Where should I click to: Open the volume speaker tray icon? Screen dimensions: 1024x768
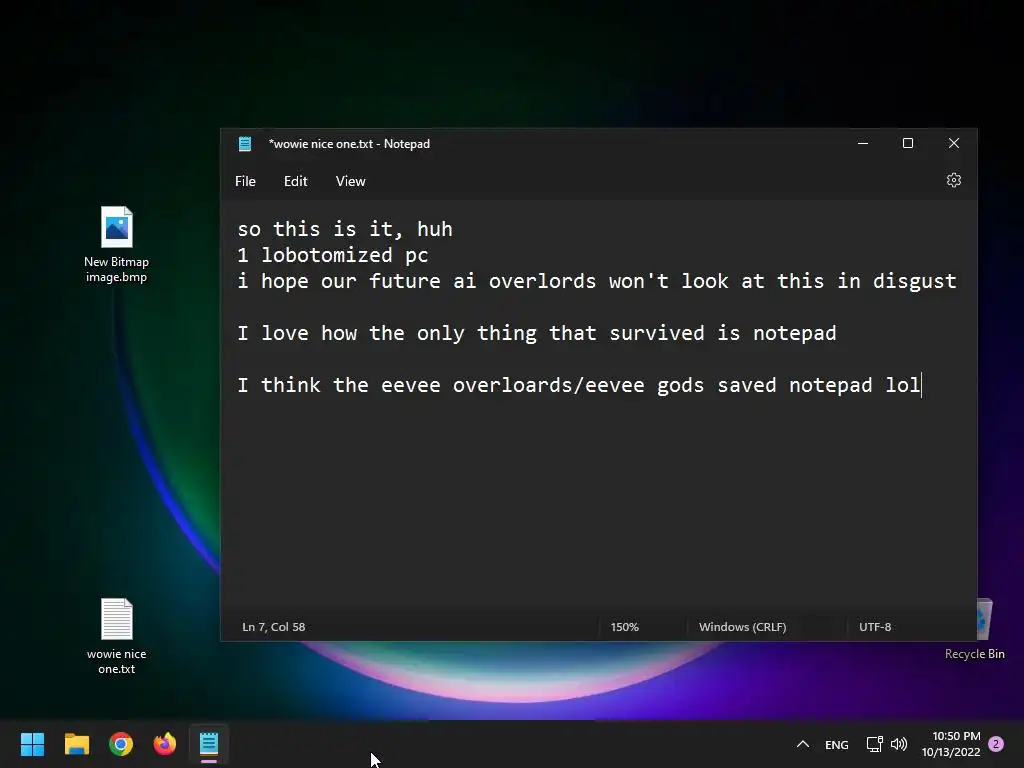click(899, 744)
